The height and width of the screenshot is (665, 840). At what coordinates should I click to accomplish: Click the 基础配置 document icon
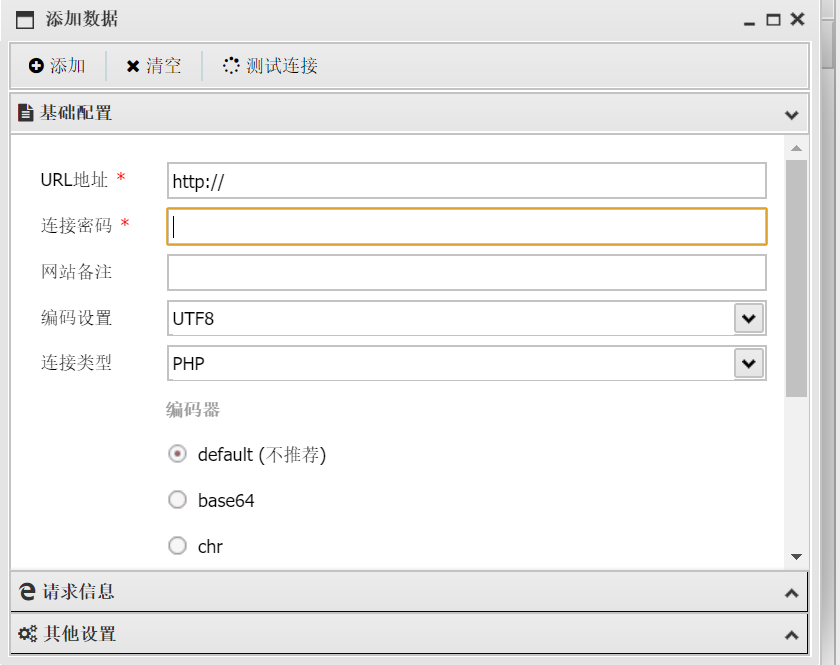pos(26,113)
